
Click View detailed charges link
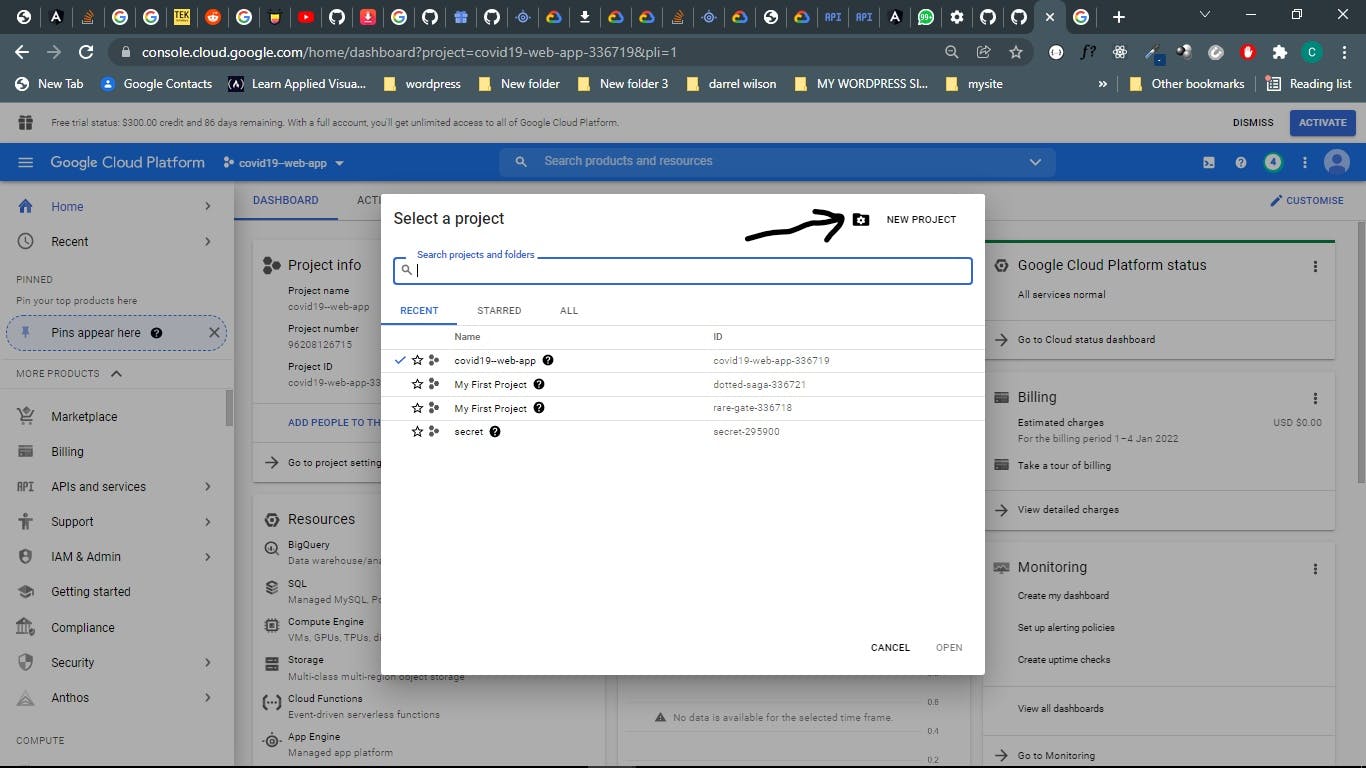click(x=1068, y=509)
